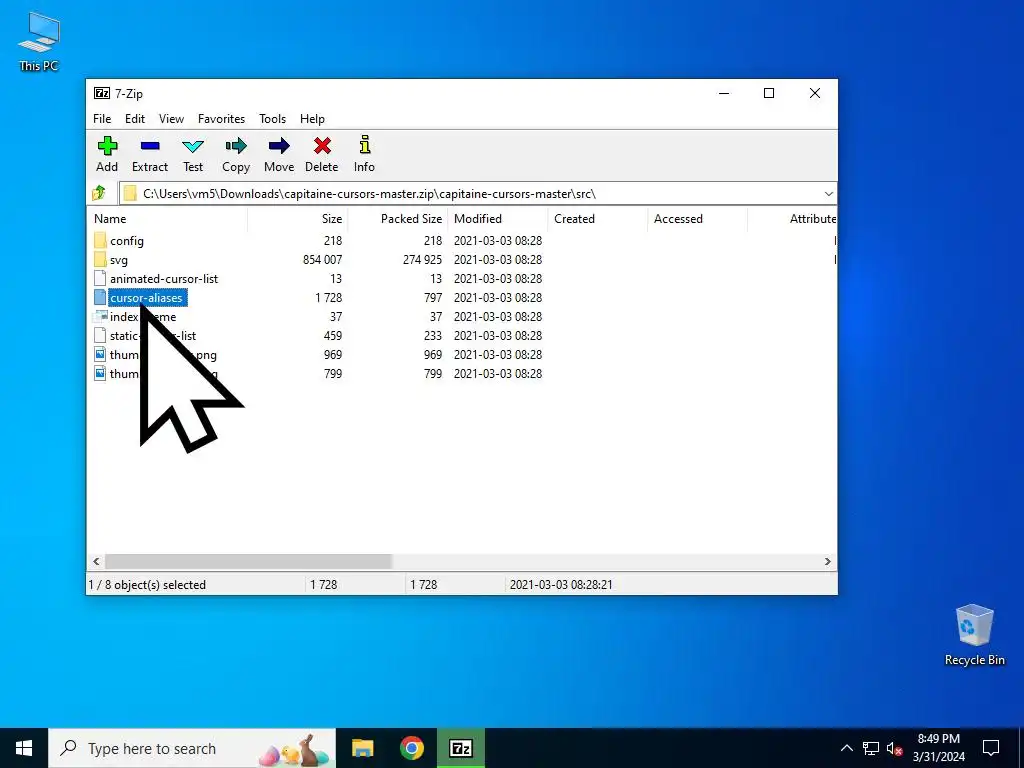This screenshot has height=768, width=1024.
Task: Click the 7-Zip title bar icon
Action: coord(102,93)
